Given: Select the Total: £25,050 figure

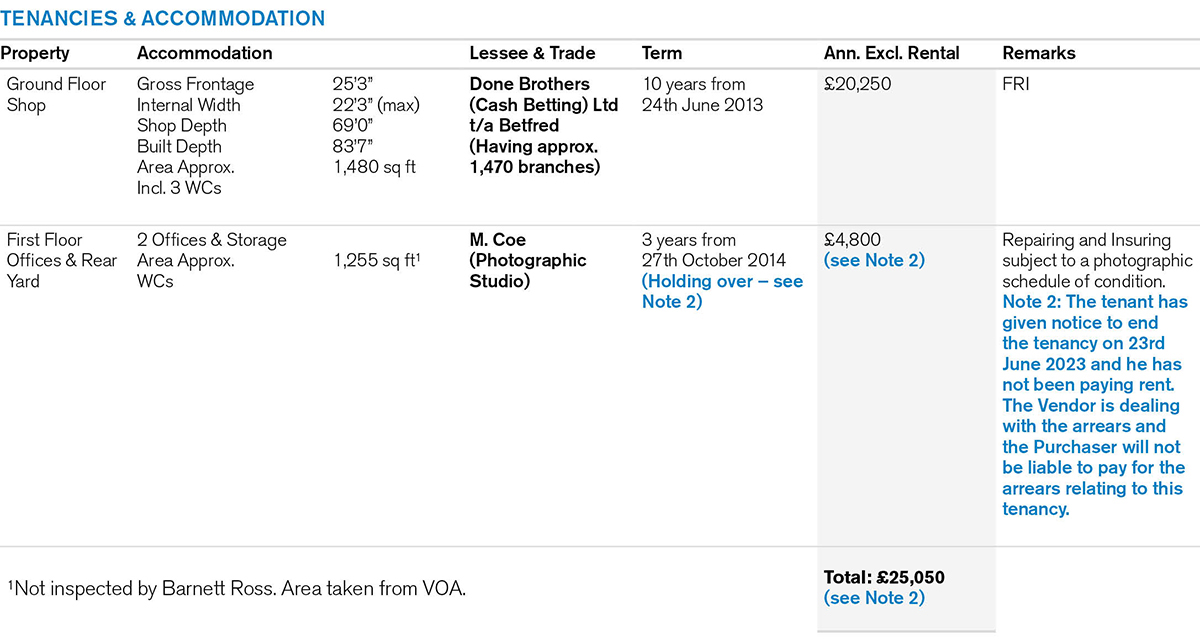Looking at the screenshot, I should [x=884, y=577].
